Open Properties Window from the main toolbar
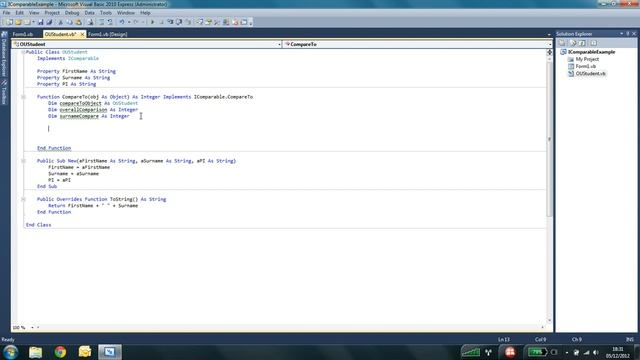This screenshot has height=360, width=640. tap(208, 22)
